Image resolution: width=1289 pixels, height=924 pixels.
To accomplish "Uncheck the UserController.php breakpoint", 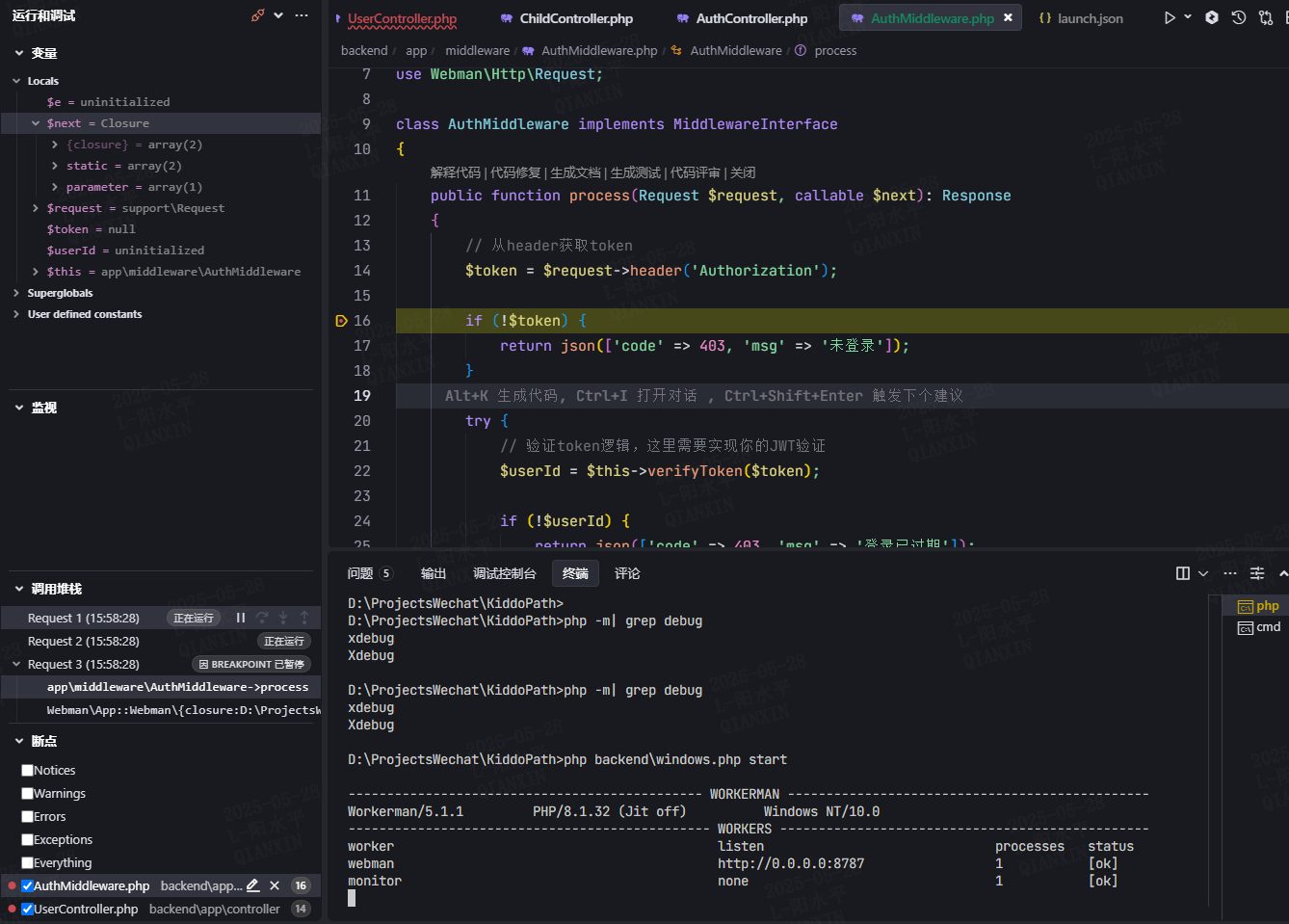I will [28, 909].
